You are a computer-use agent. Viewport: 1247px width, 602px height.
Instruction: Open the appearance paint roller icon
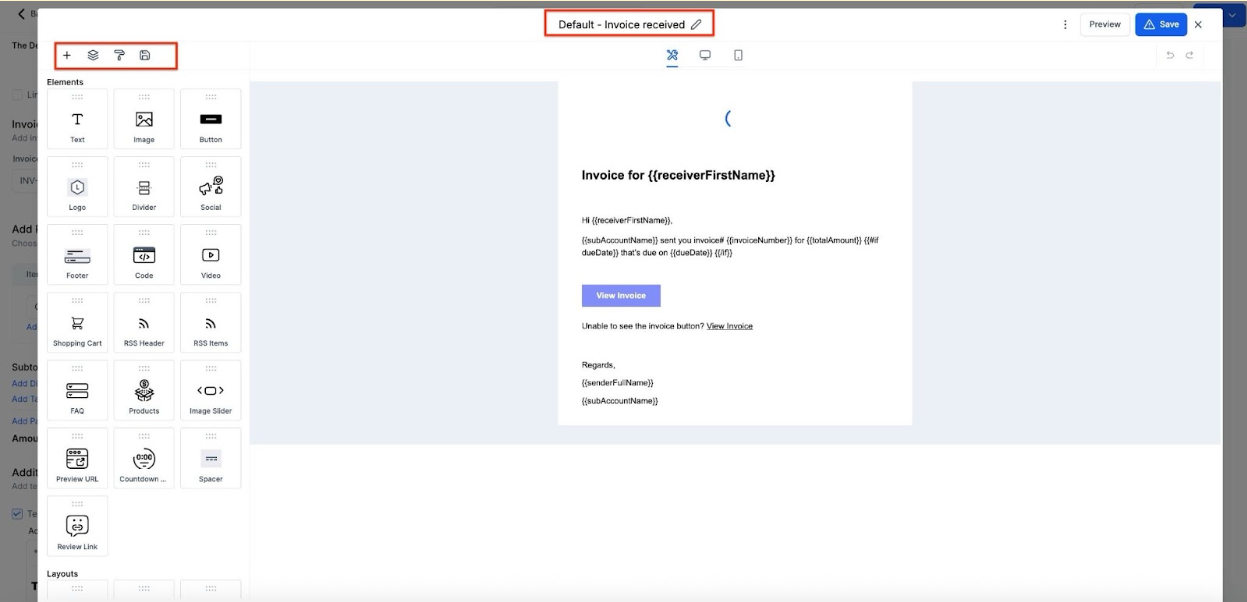coord(119,56)
